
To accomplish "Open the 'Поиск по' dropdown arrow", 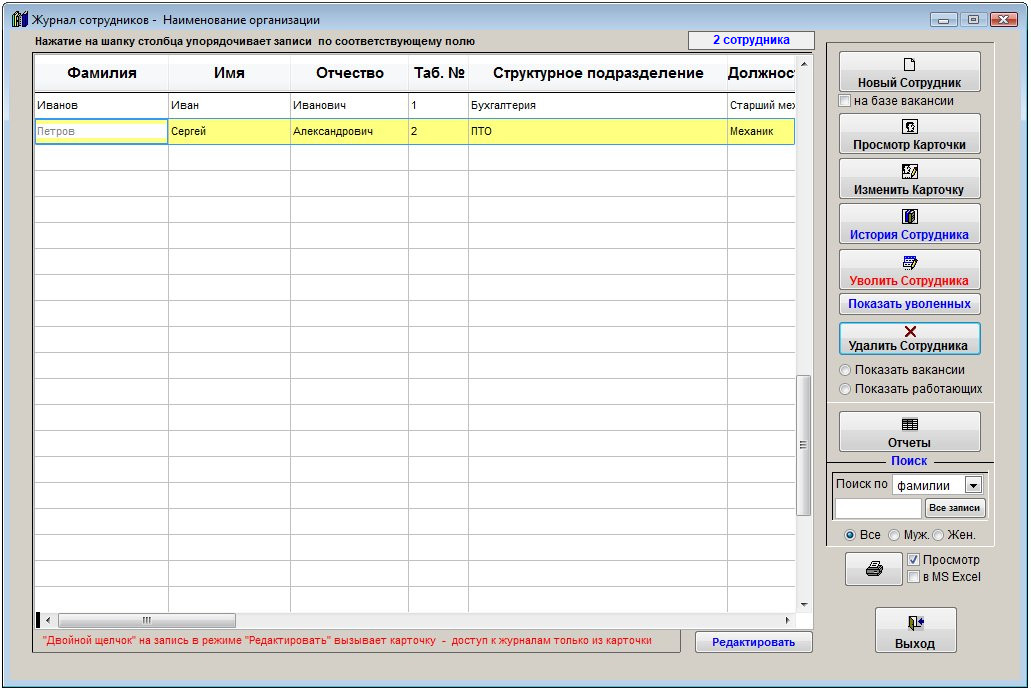I will [973, 485].
